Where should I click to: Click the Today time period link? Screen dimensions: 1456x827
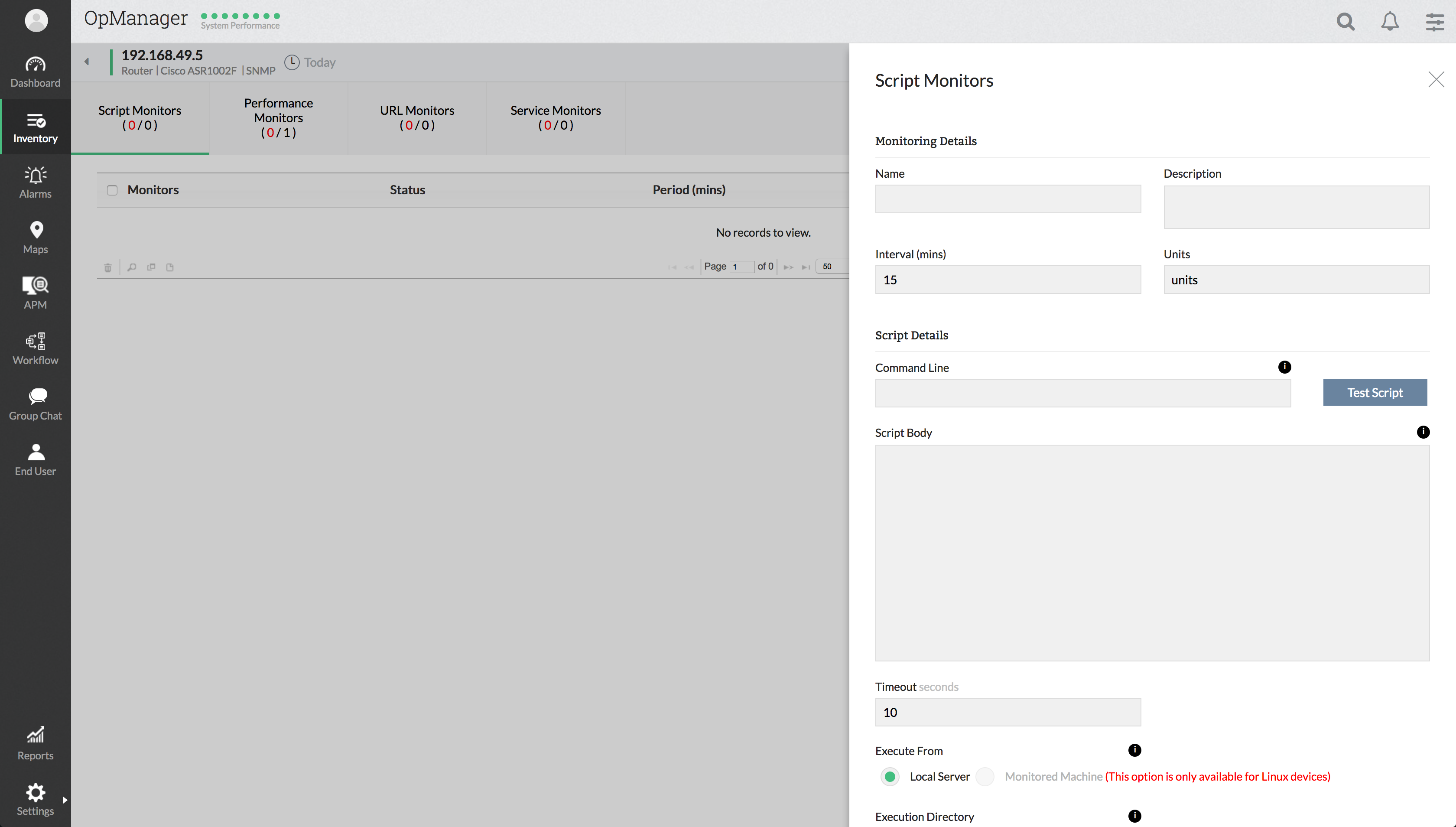pos(318,62)
